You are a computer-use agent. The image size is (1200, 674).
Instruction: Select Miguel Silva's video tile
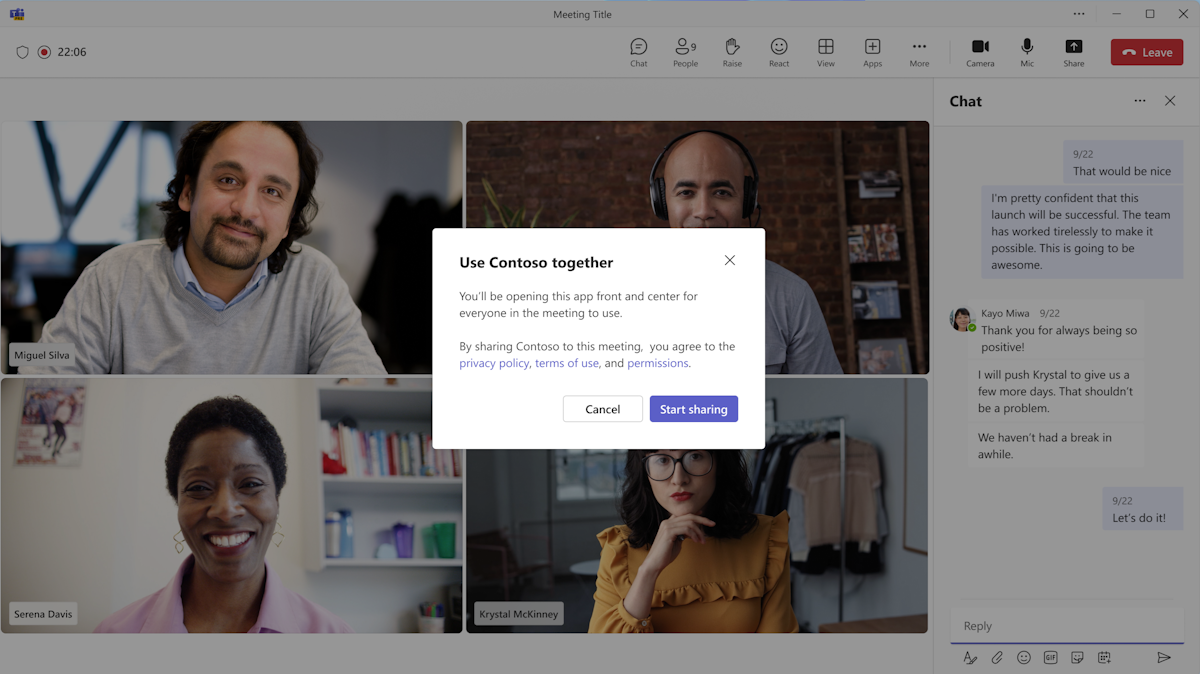click(231, 247)
